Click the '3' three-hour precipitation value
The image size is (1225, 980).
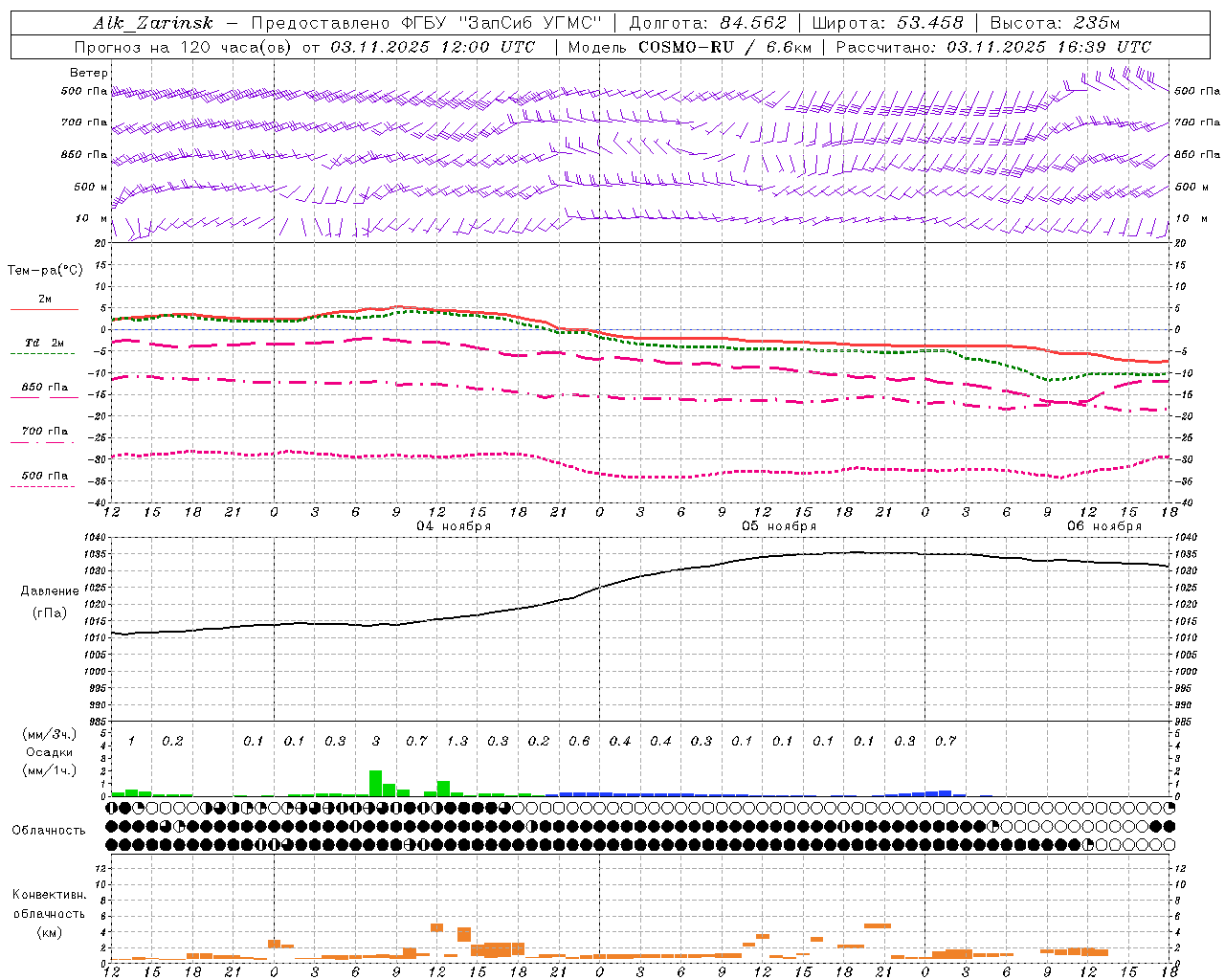(376, 742)
